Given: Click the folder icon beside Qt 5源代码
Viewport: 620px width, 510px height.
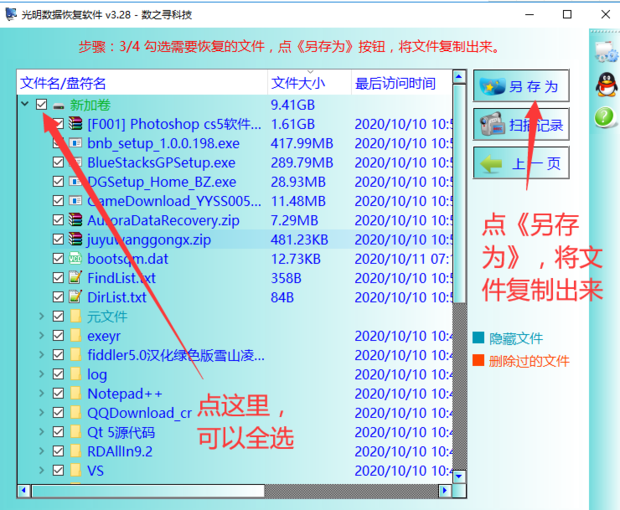Looking at the screenshot, I should tap(76, 432).
